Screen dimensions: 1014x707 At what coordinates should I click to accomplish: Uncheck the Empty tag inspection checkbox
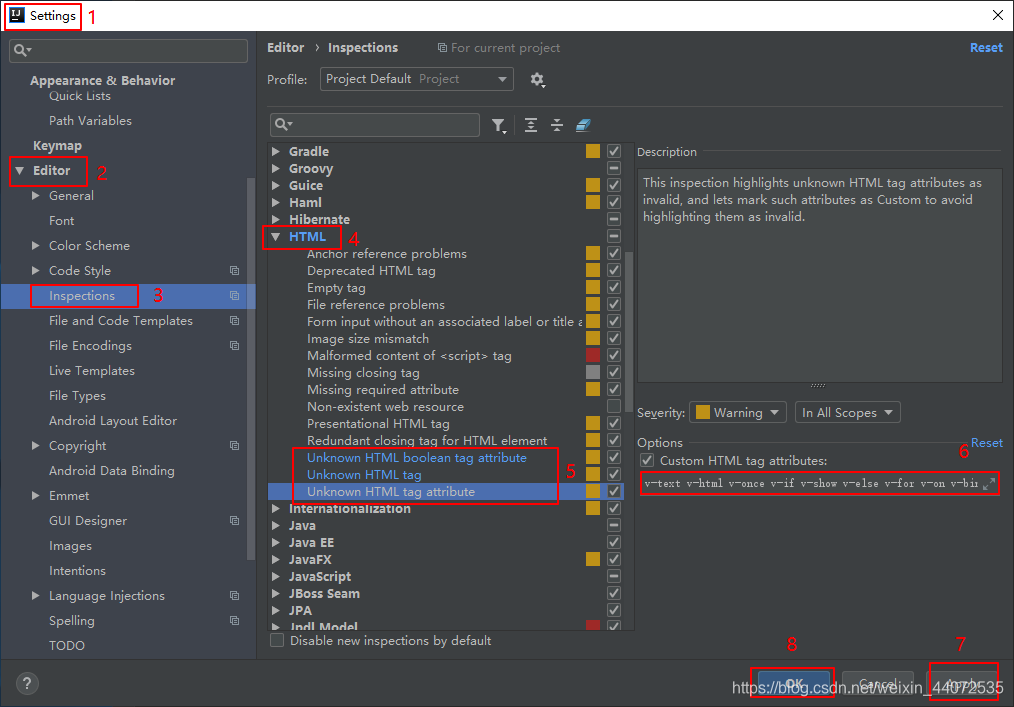tap(614, 287)
